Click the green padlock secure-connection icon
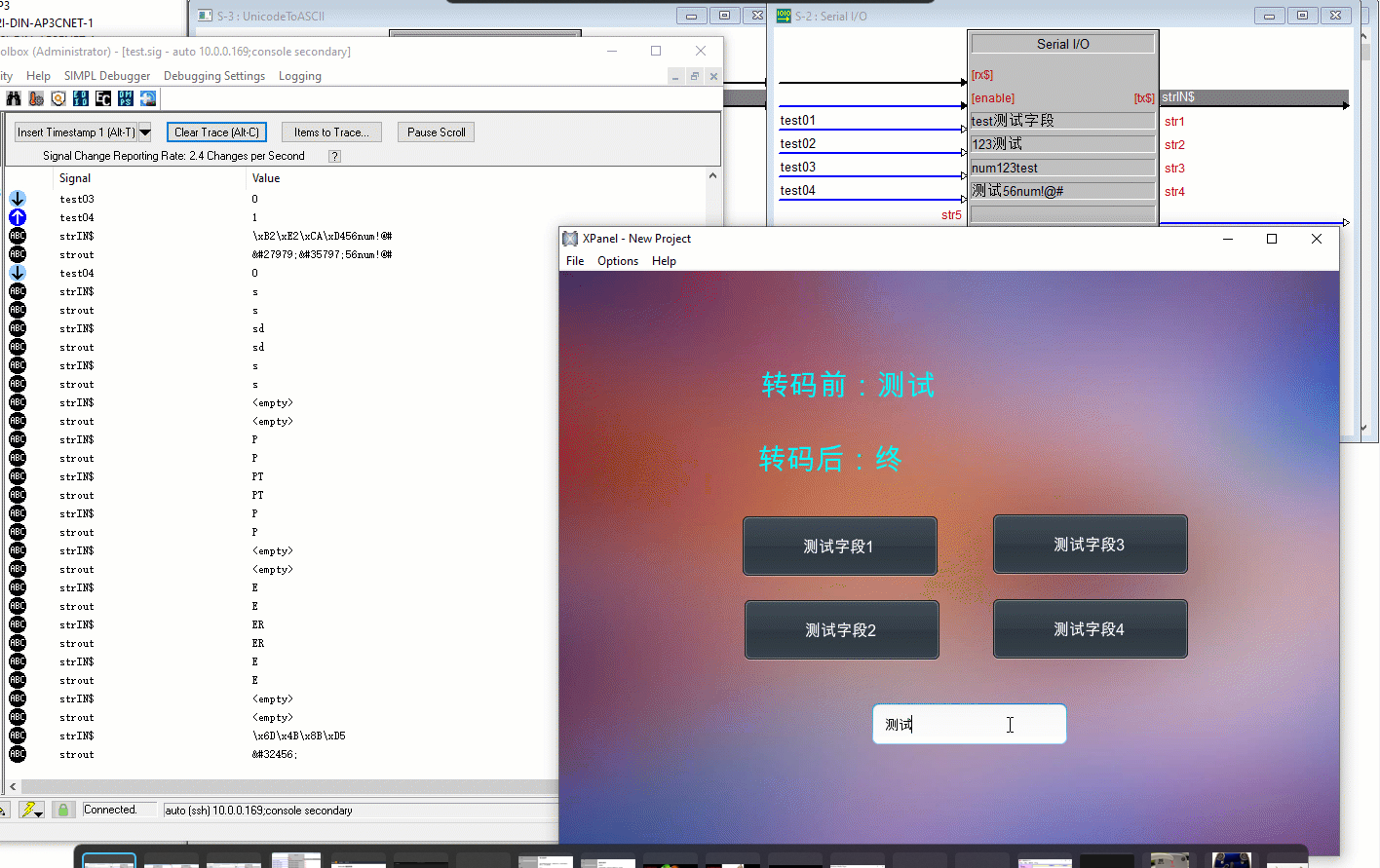Screen dimensions: 1380x868 coord(63,810)
